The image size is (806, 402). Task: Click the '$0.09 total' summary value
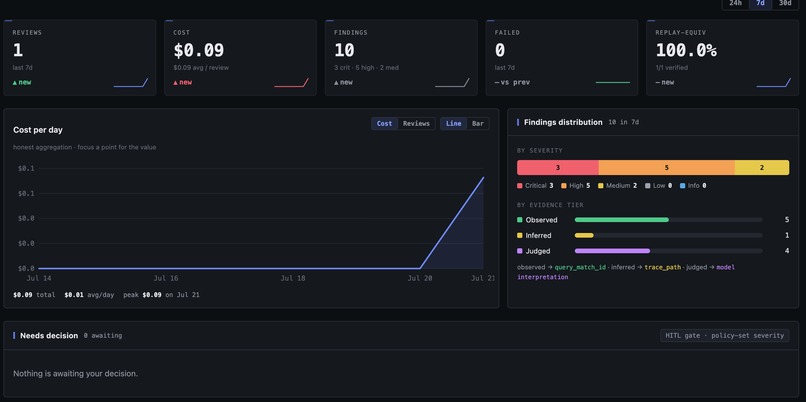tap(34, 295)
